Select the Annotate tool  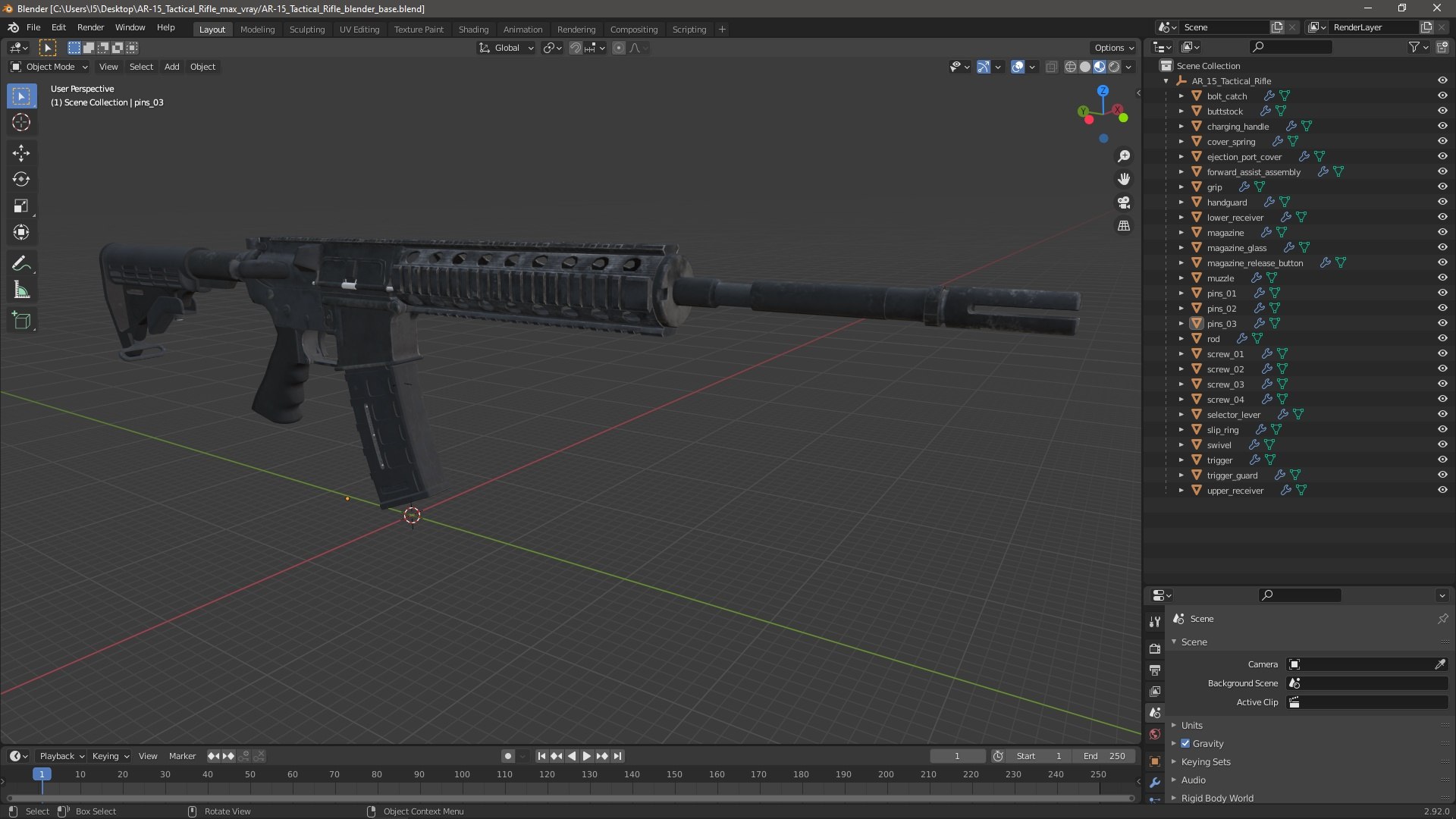(21, 264)
